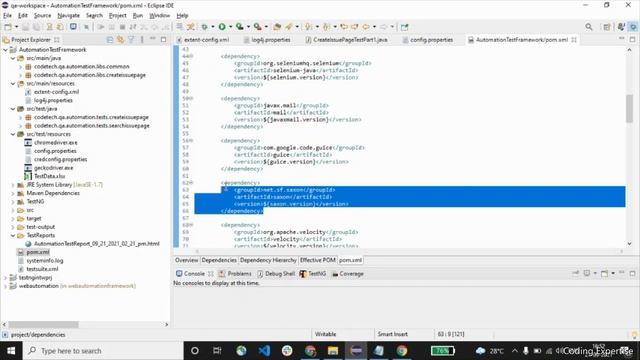640x360 pixels.
Task: Open the Project Explorer view menu
Action: click(x=142, y=40)
